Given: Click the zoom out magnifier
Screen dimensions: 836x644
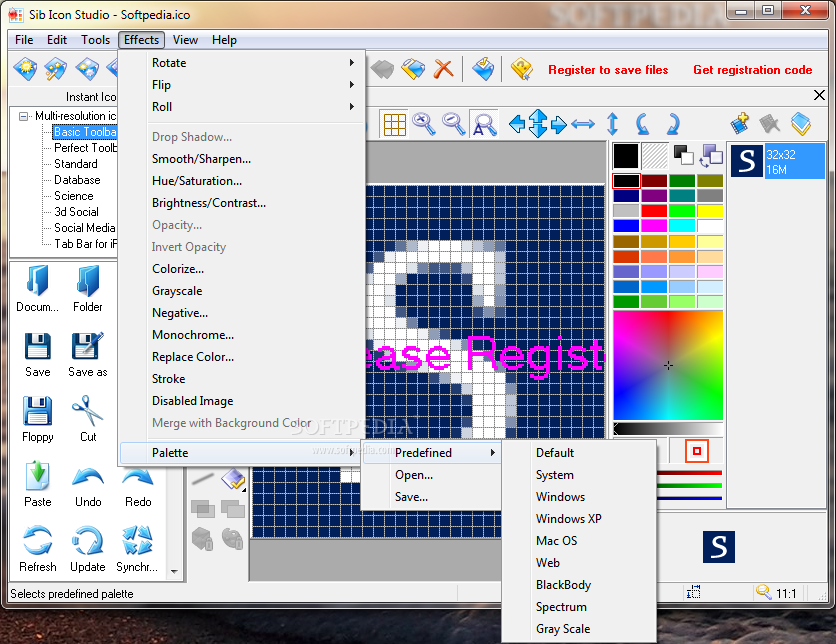Looking at the screenshot, I should 453,124.
